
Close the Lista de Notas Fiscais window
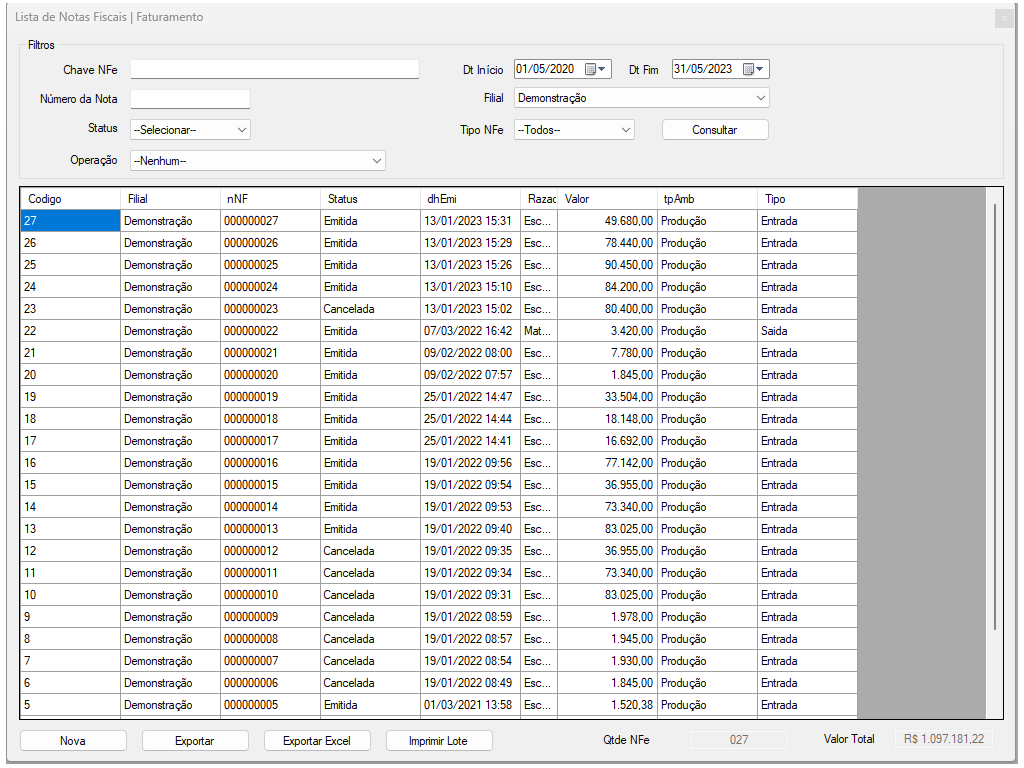click(x=1003, y=18)
